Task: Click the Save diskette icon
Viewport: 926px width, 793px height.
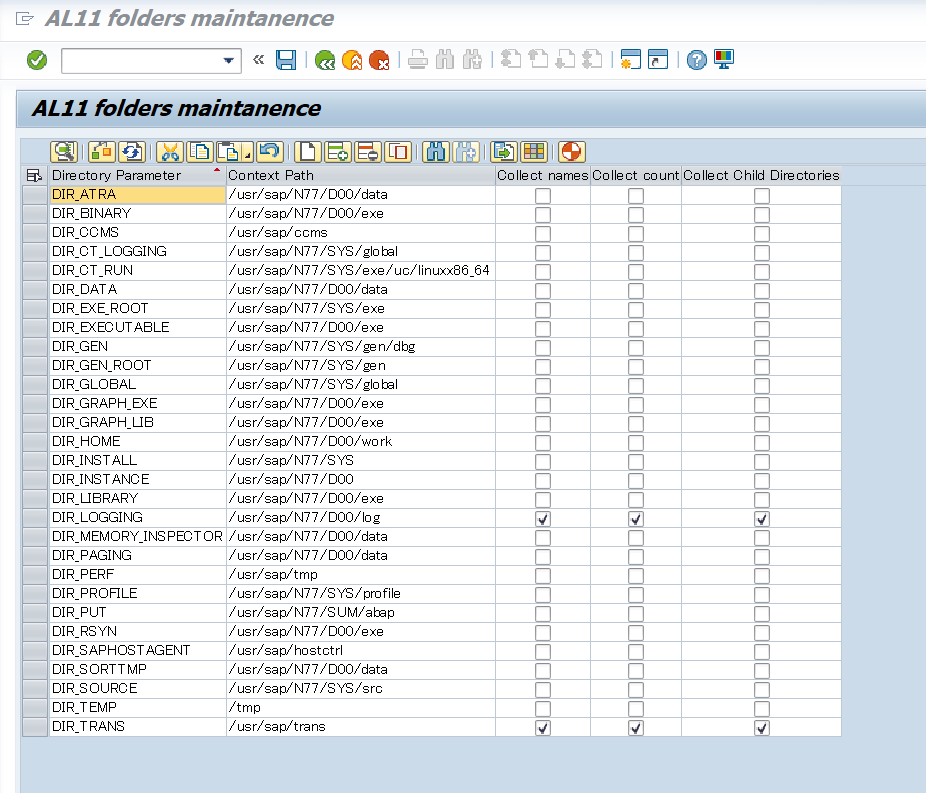Action: point(286,61)
